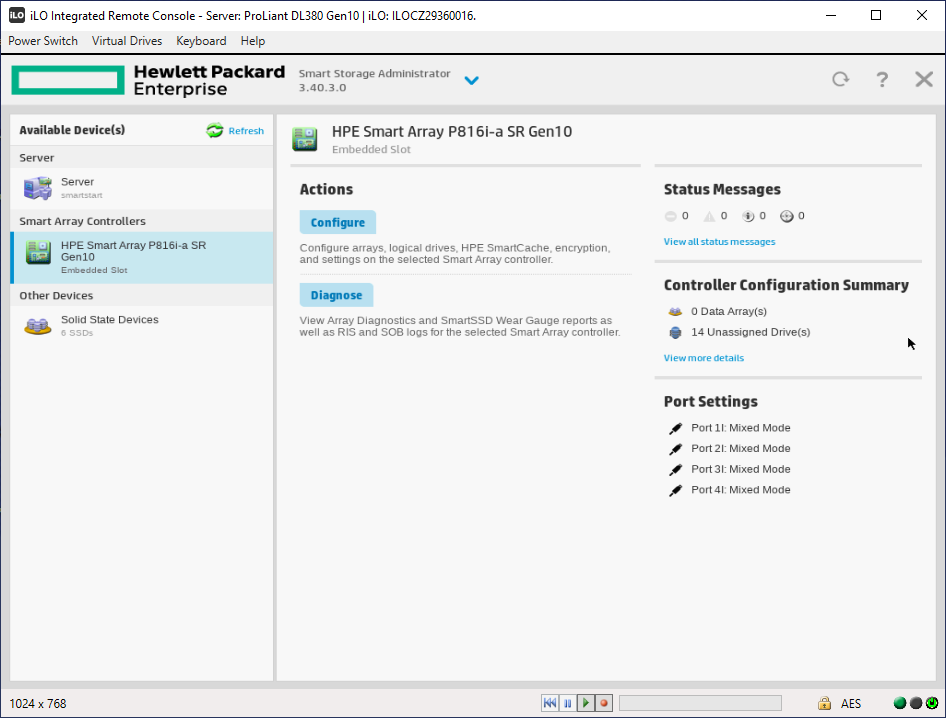Click the '1024 x 768' resolution text
The width and height of the screenshot is (946, 718).
click(38, 704)
